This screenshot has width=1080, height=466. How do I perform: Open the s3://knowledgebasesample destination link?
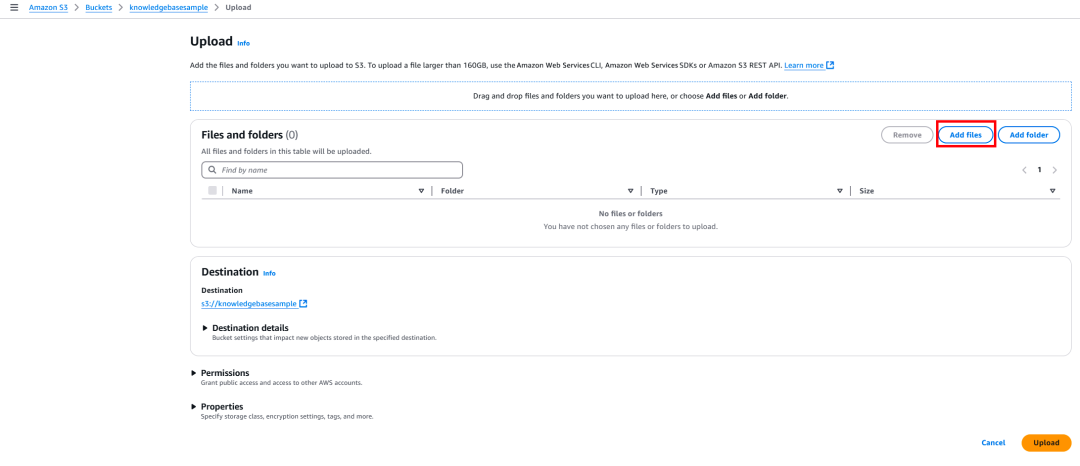coord(249,304)
